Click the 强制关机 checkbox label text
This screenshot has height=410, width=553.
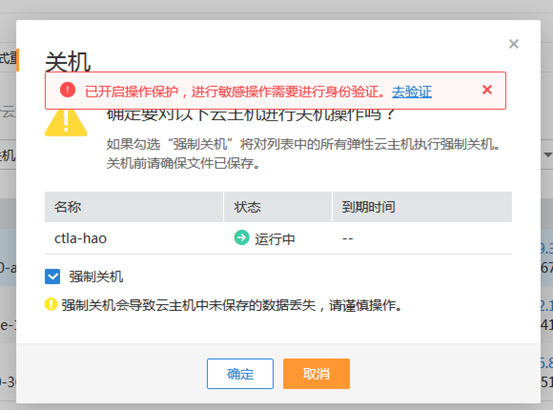tap(96, 277)
